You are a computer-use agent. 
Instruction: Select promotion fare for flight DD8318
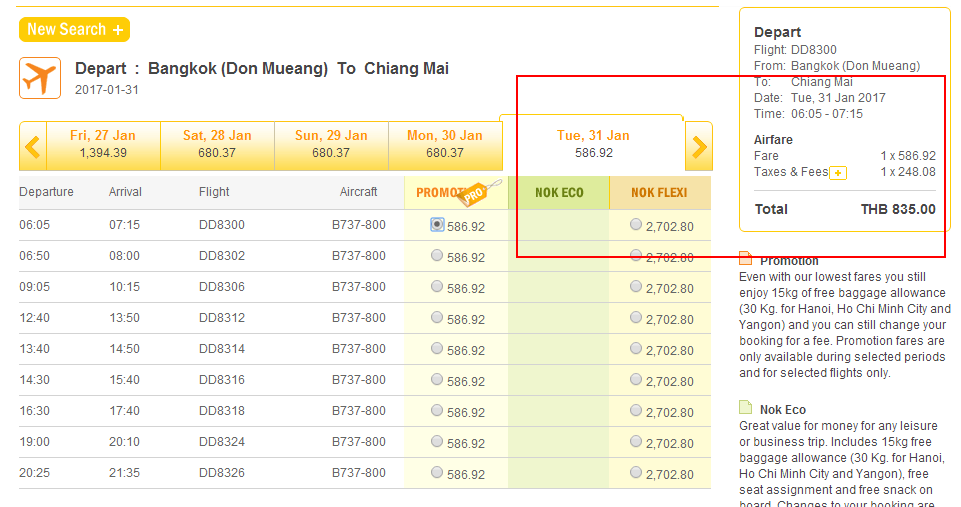click(436, 410)
